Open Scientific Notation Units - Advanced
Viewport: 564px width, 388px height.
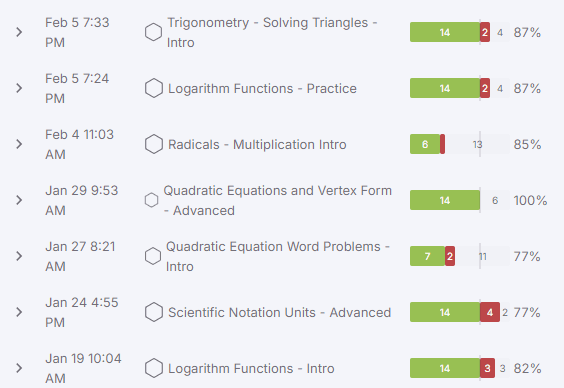pos(279,312)
